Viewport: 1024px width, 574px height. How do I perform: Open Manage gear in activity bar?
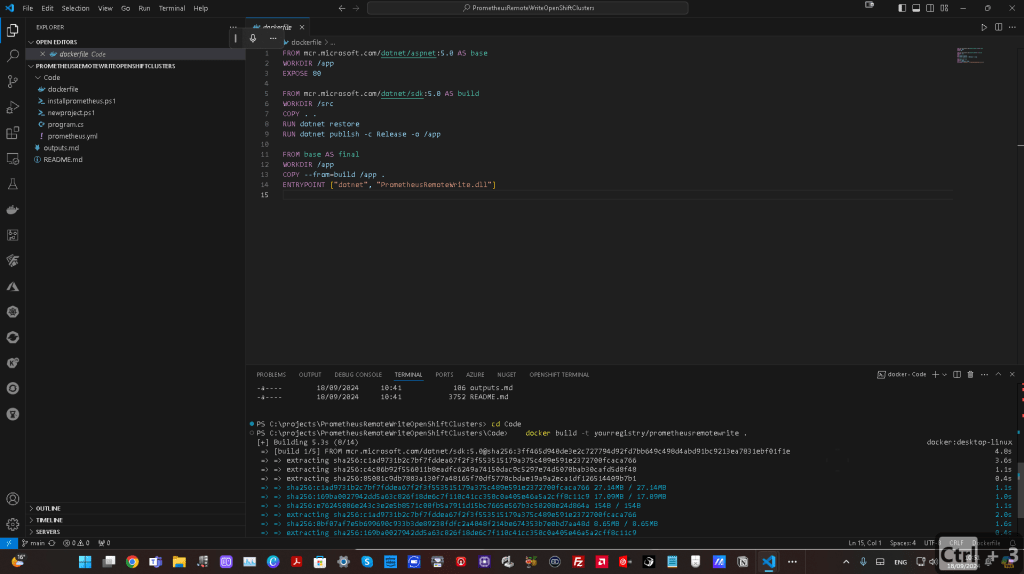(12, 524)
